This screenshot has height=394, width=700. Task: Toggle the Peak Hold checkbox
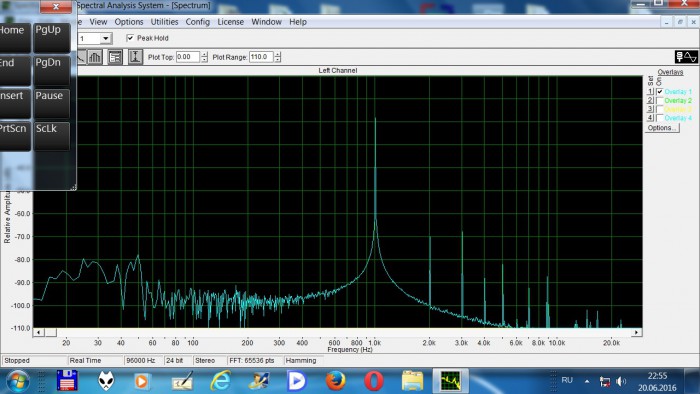[130, 38]
